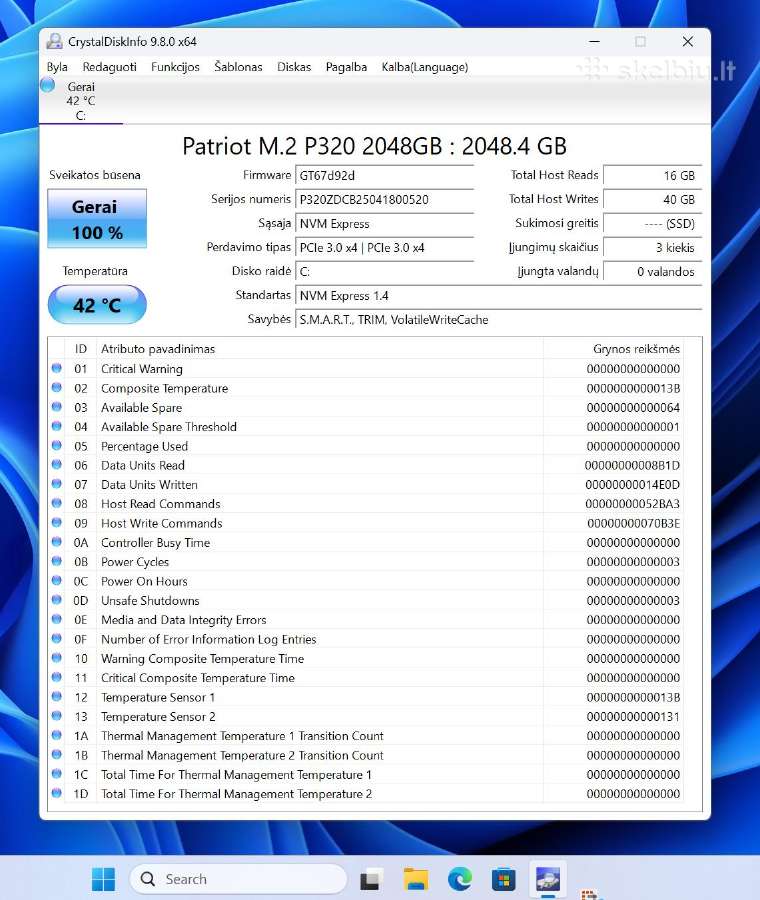
Task: Select the C: drive tab with Gerai status
Action: point(81,100)
